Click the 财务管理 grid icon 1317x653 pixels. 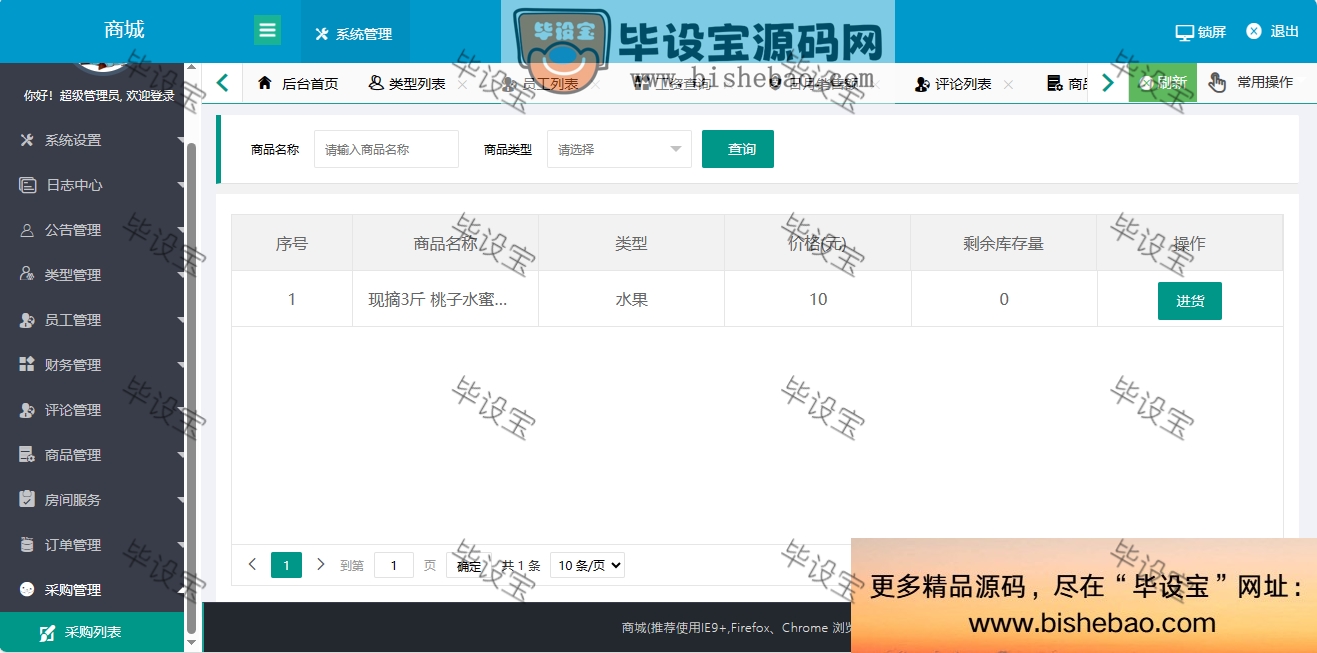27,365
